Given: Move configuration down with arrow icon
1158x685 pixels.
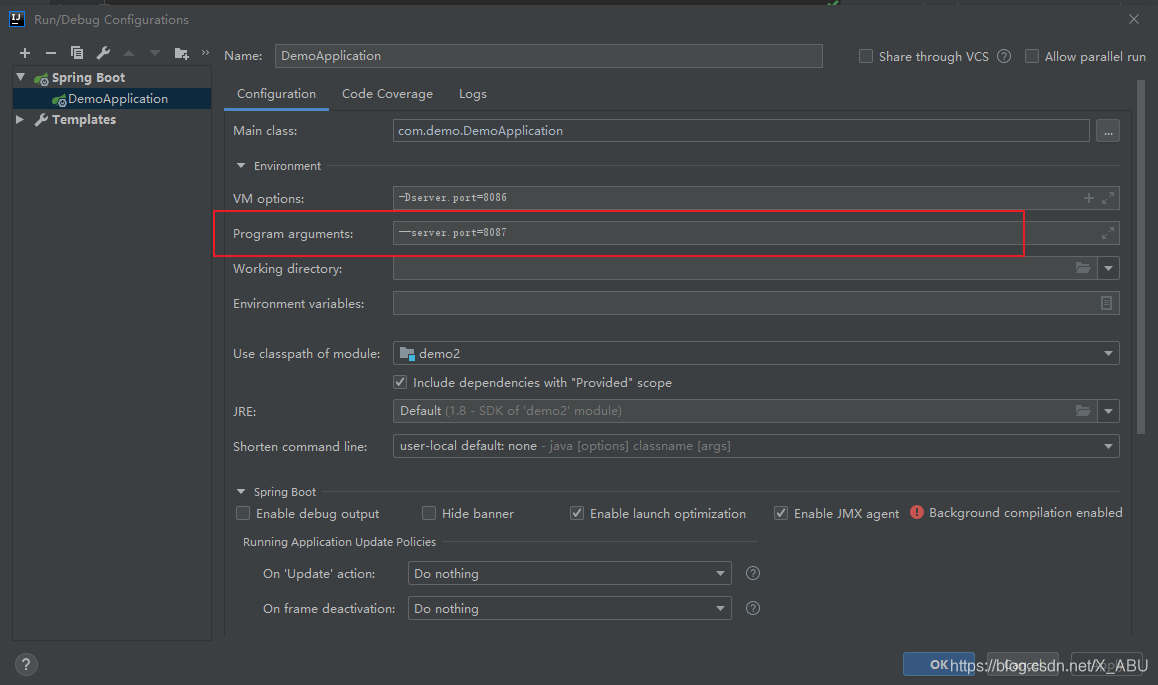Looking at the screenshot, I should click(154, 53).
